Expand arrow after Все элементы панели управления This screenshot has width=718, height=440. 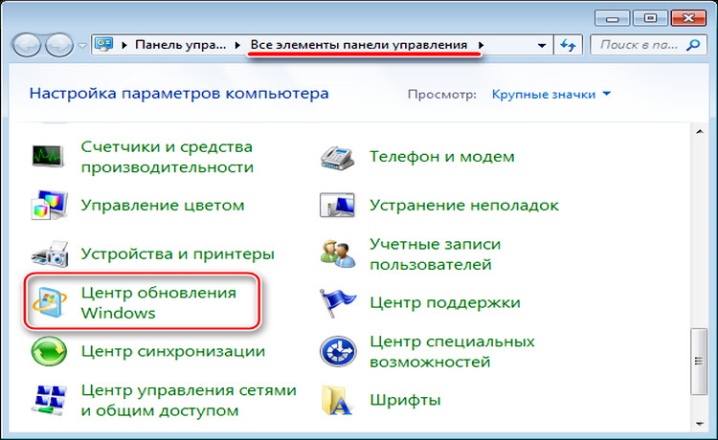tap(481, 45)
